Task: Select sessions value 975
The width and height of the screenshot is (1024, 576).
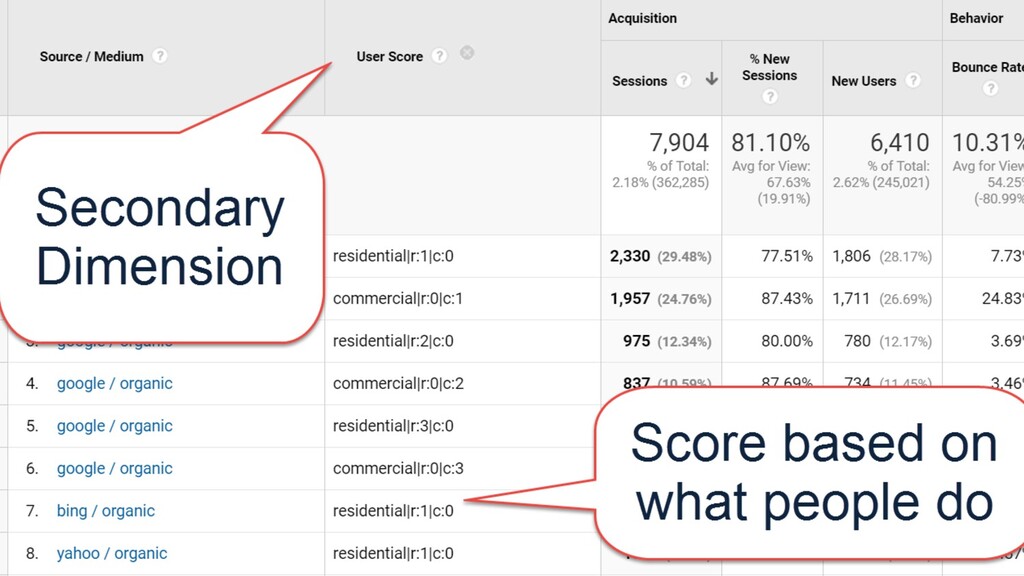Action: coord(637,341)
